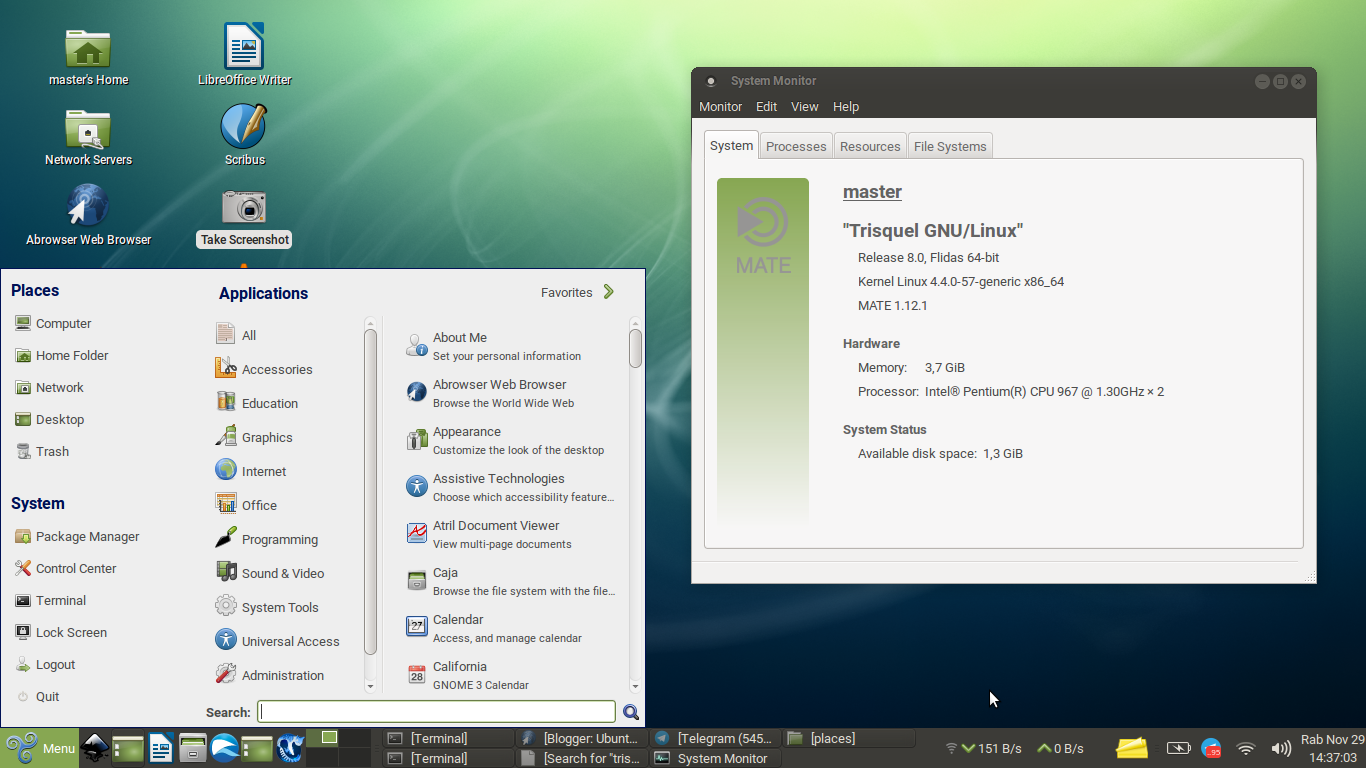The height and width of the screenshot is (768, 1366).
Task: Launch Package Manager from System section
Action: point(77,536)
